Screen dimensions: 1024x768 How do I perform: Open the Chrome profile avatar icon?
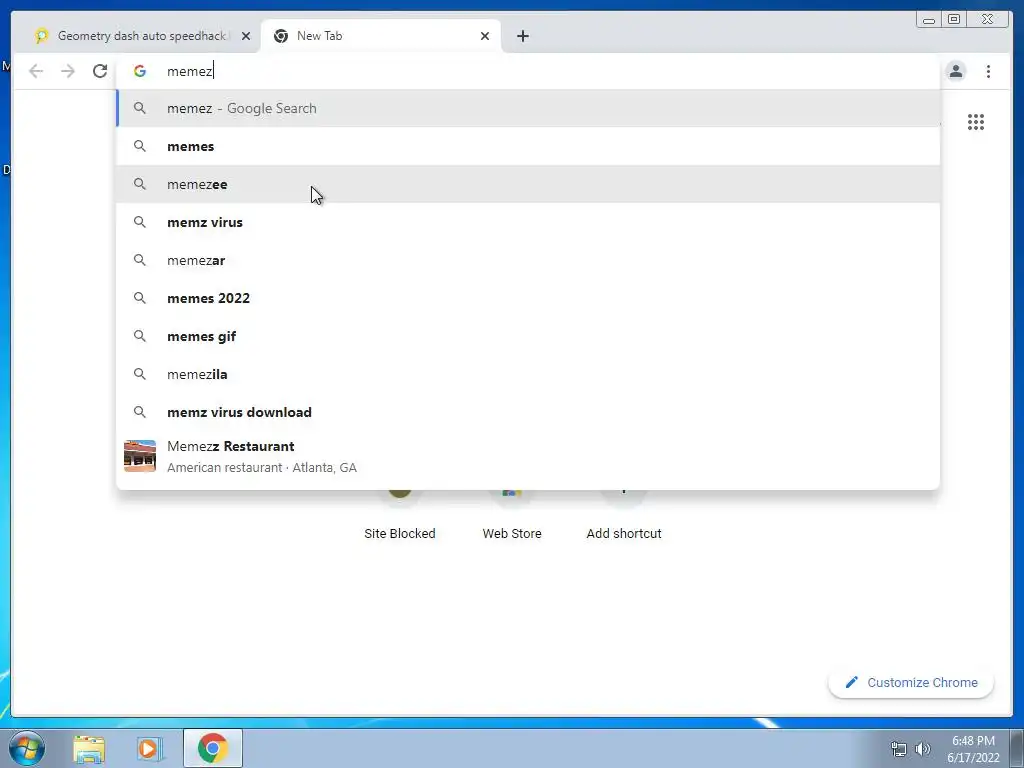[x=956, y=71]
